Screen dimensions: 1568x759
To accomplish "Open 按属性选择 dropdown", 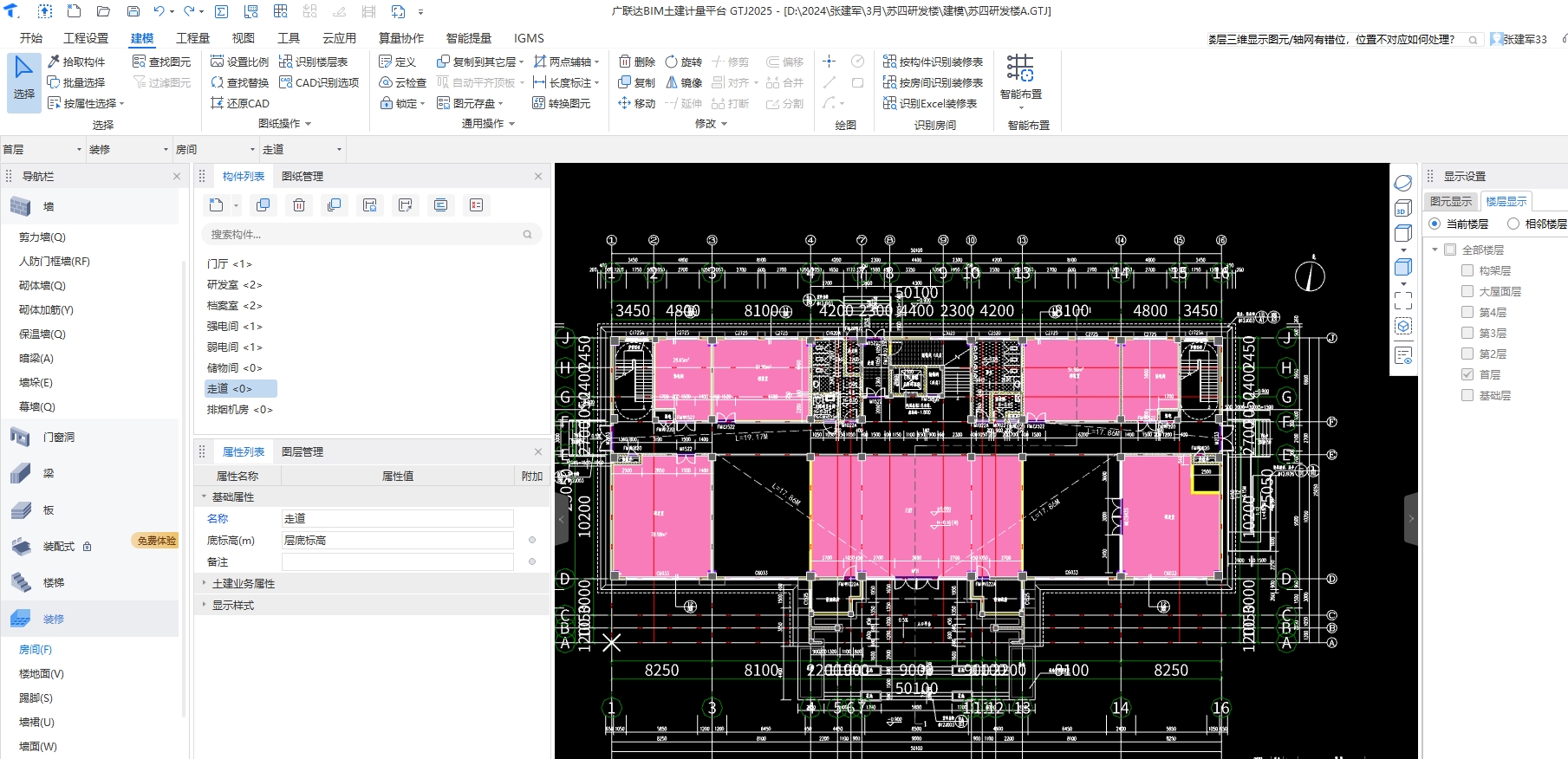I will pos(86,103).
